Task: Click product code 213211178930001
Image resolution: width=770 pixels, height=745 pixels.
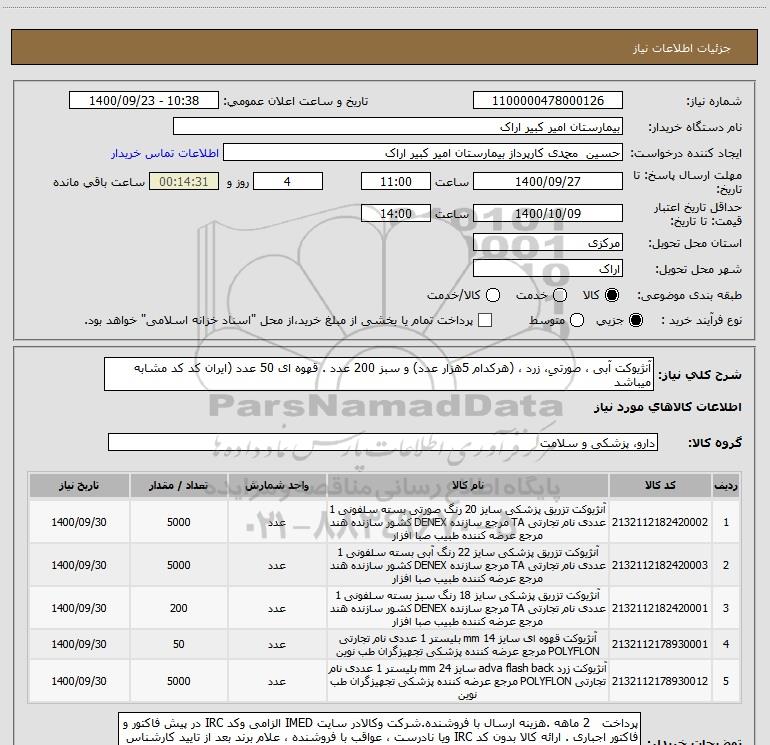Action: pyautogui.click(x=660, y=644)
